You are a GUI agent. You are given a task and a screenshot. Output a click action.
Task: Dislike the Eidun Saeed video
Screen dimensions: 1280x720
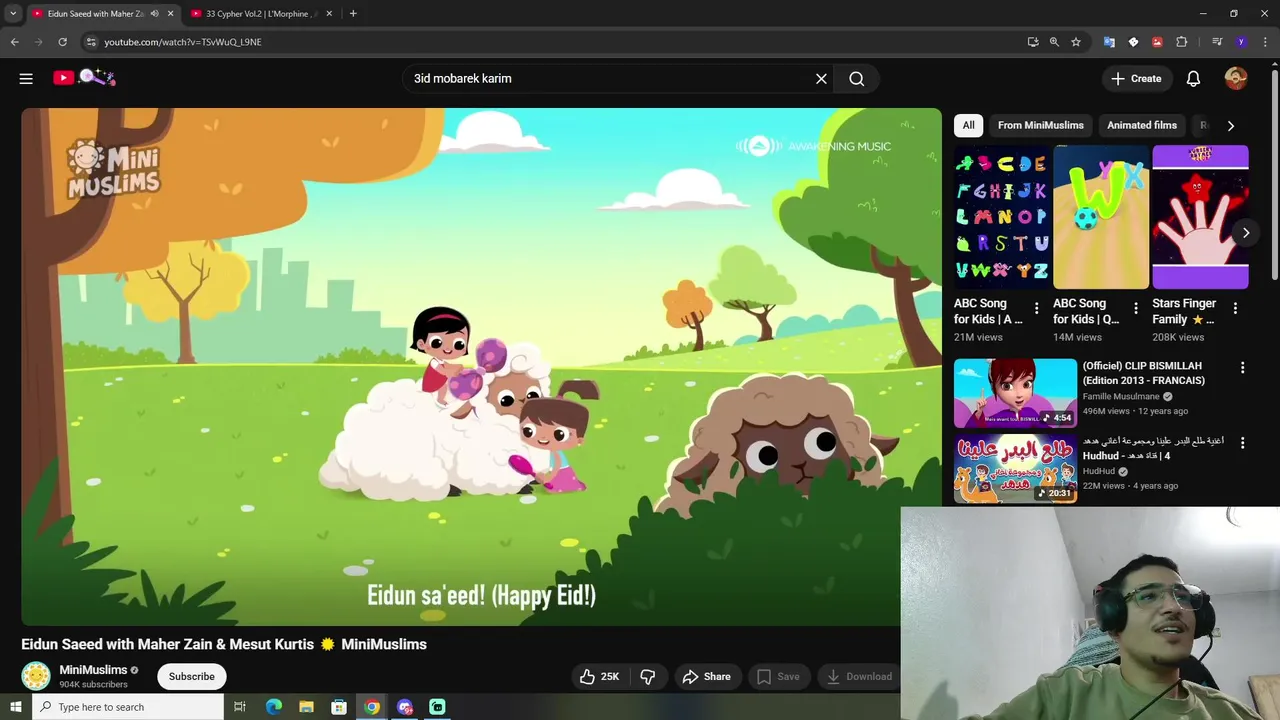[x=648, y=677]
